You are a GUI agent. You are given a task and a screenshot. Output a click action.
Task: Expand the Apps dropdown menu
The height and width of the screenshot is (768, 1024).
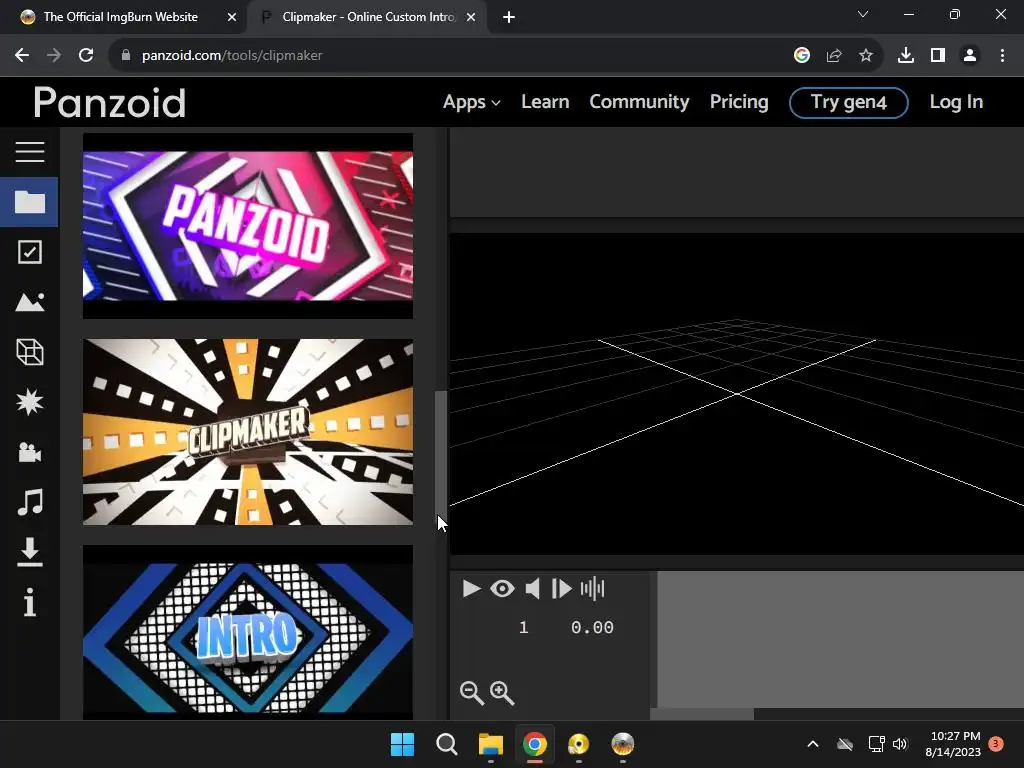472,102
